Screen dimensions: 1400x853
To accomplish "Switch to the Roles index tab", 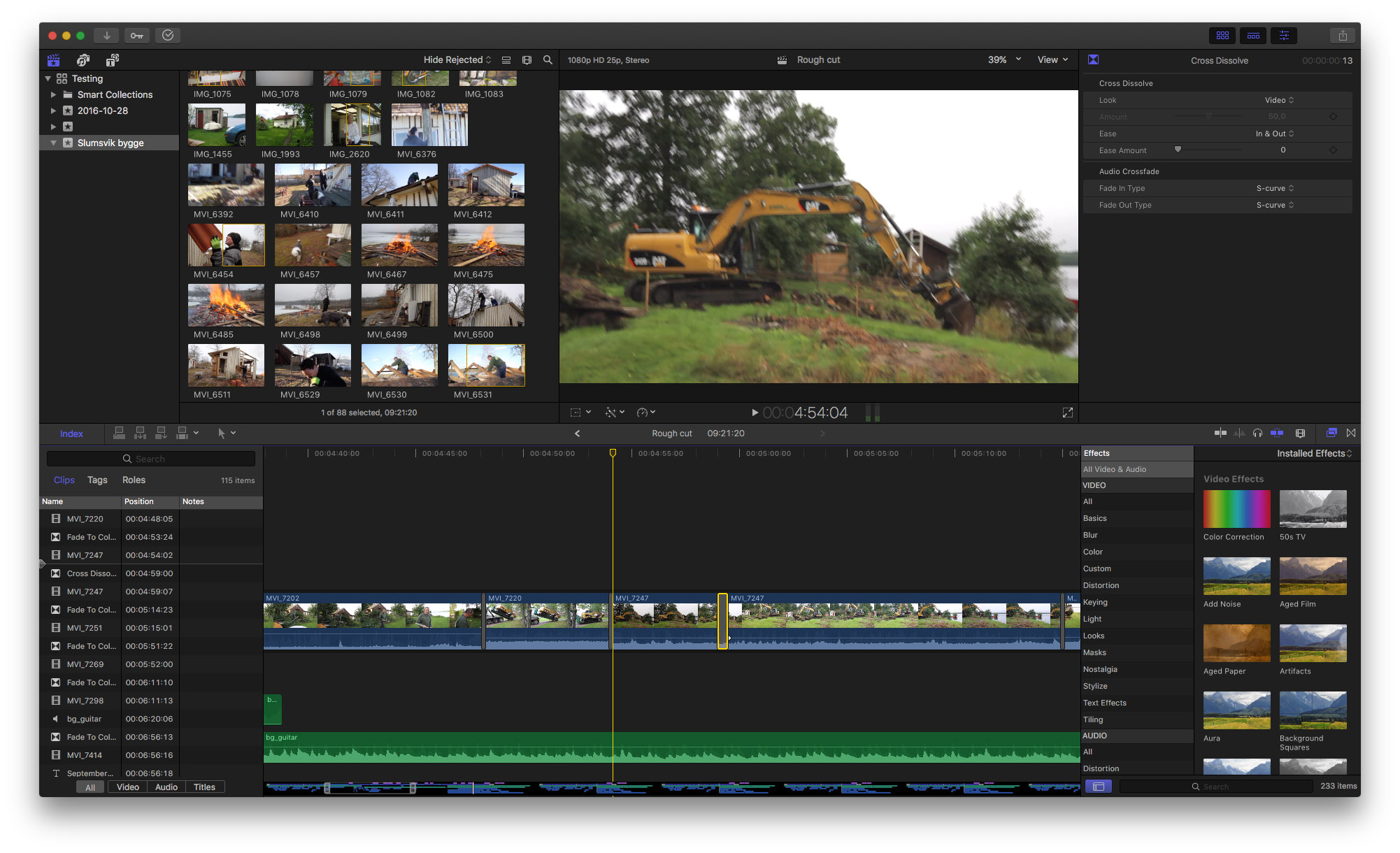I will 134,480.
